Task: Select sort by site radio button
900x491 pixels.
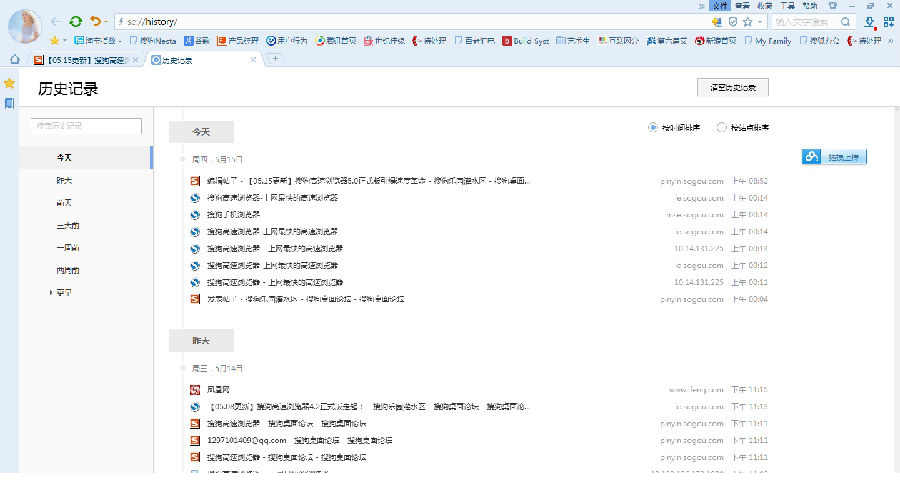Action: 721,127
